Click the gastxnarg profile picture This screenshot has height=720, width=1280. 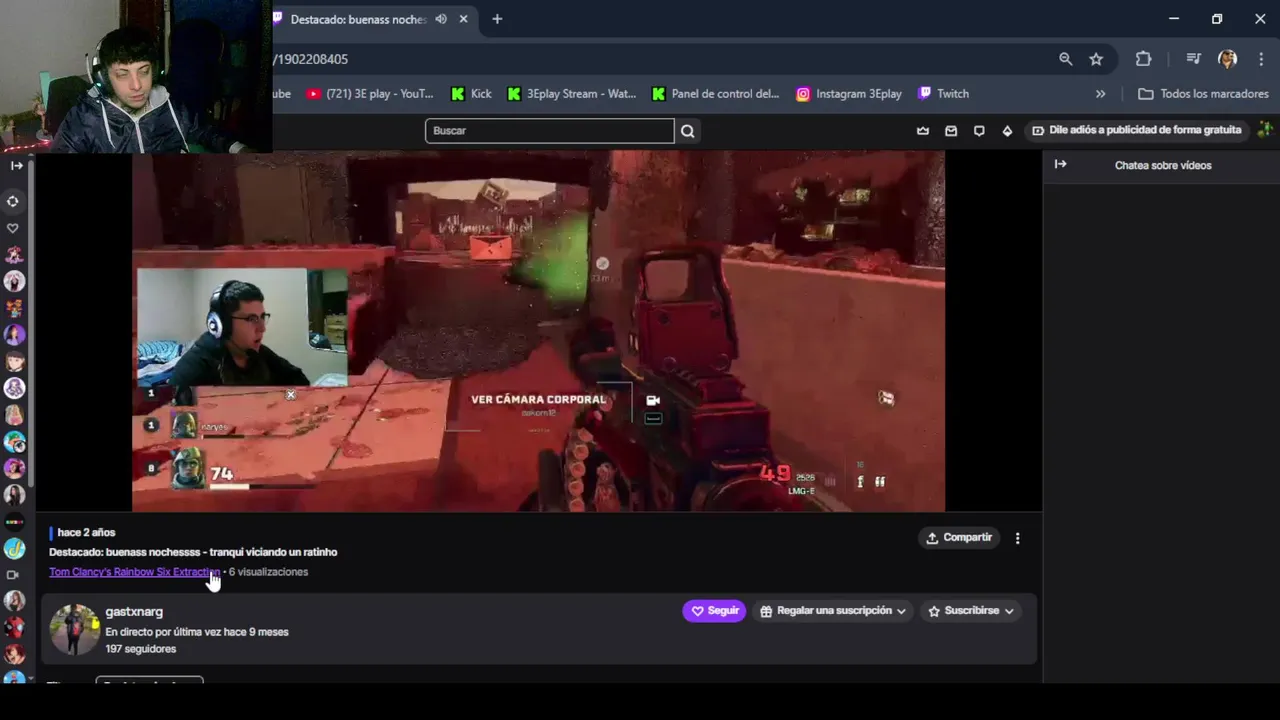(75, 629)
